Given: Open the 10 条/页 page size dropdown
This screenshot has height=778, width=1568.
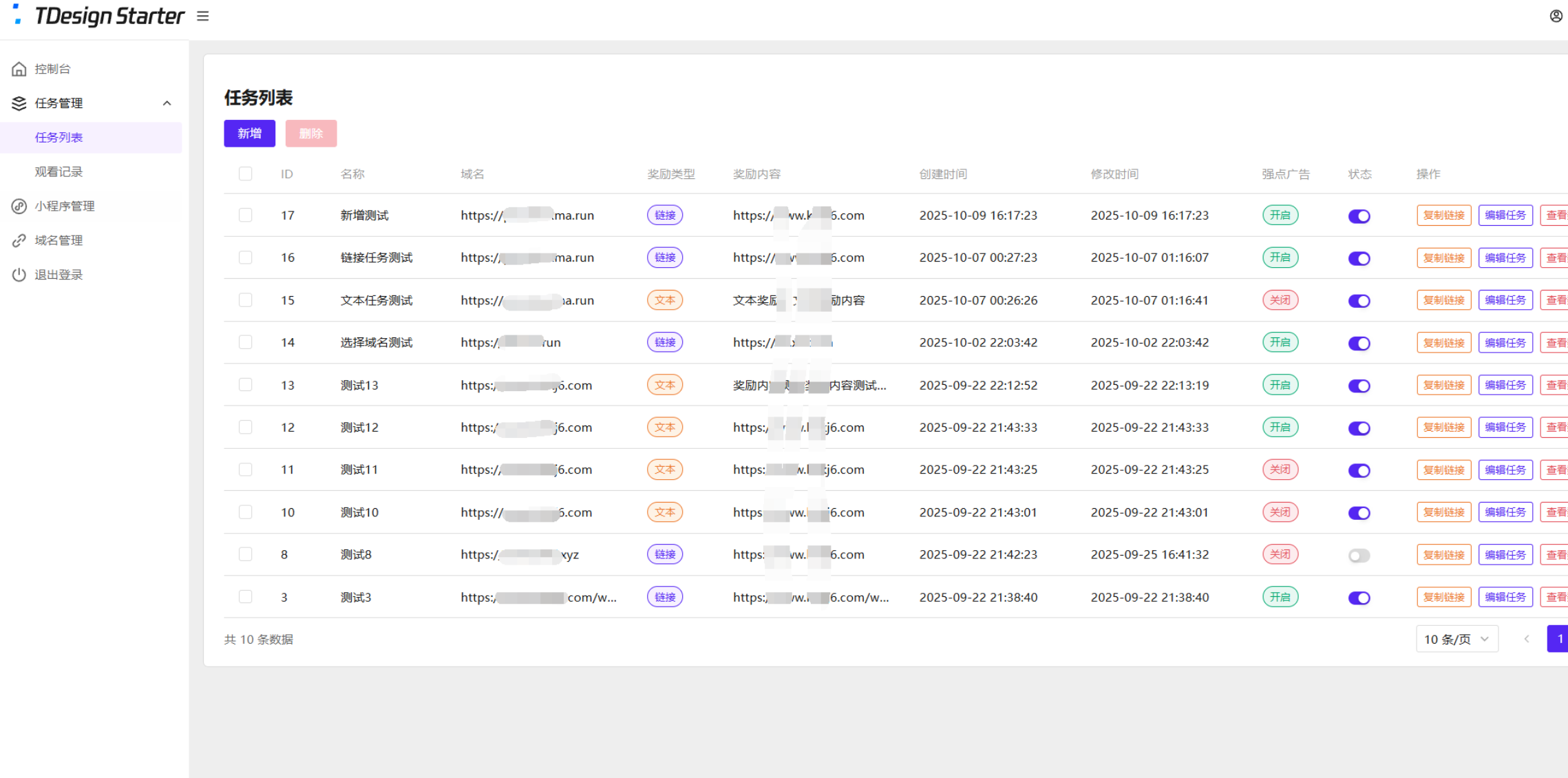Looking at the screenshot, I should pos(1456,639).
